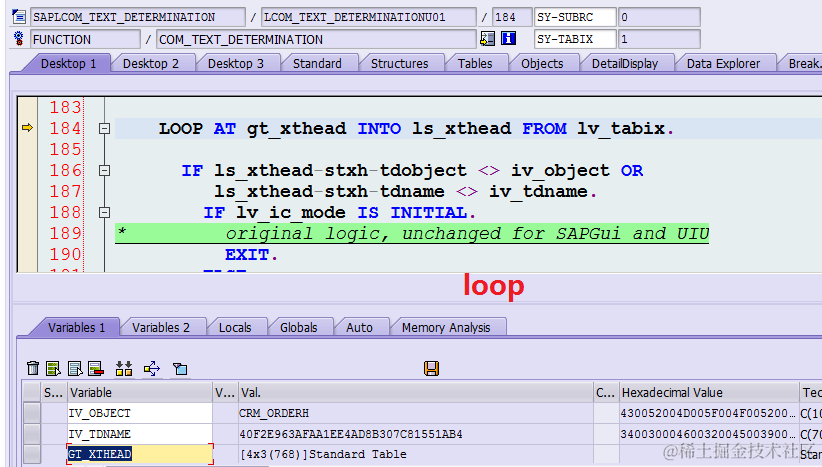Click the hexadecimal value of IV_OBJECT
This screenshot has width=822, height=467.
709,413
